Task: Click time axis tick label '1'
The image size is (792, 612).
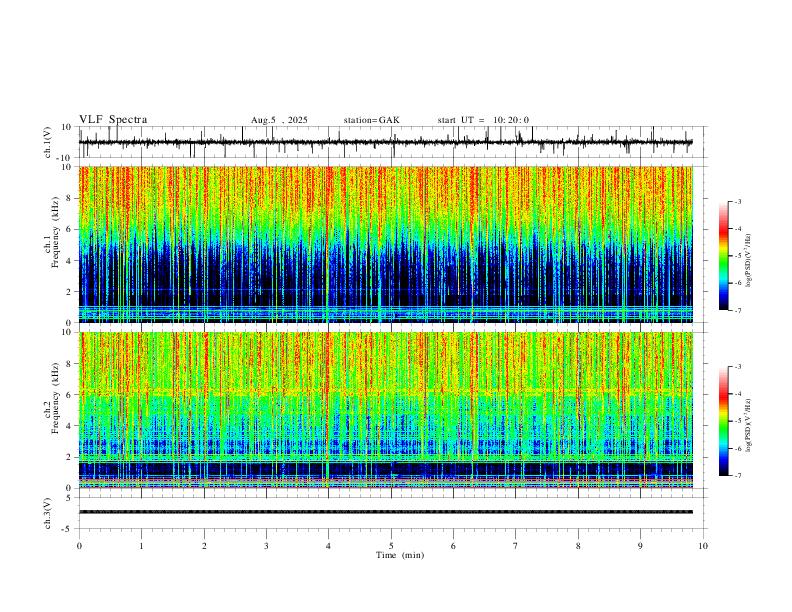Action: 141,546
